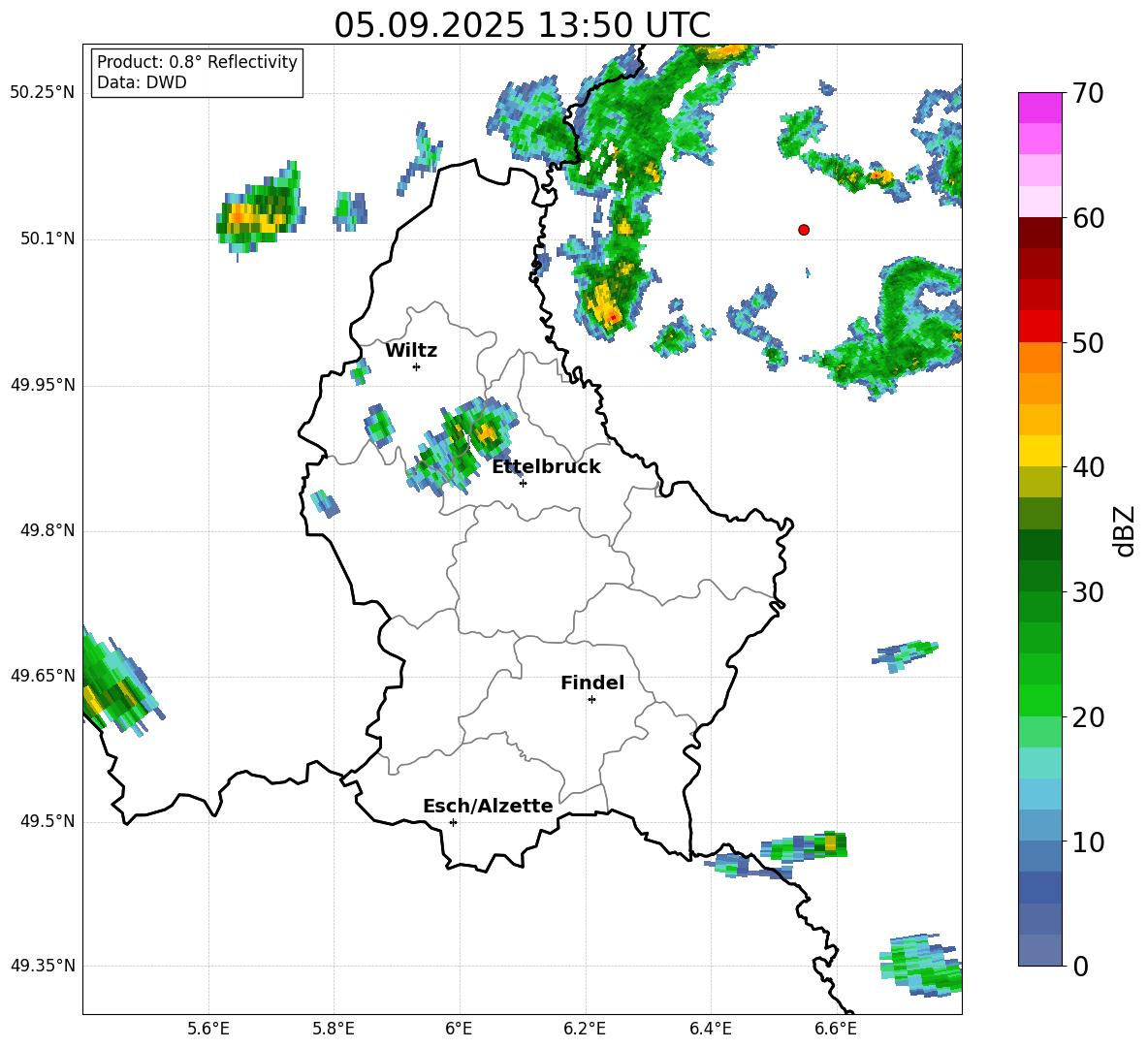Click the 49.5°N latitude label

coord(48,821)
